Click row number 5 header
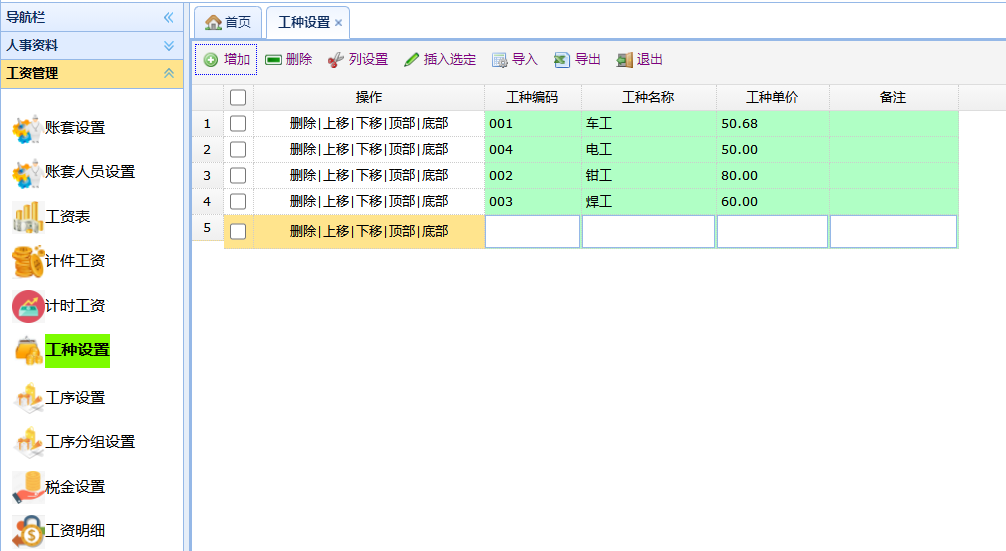 pos(207,228)
